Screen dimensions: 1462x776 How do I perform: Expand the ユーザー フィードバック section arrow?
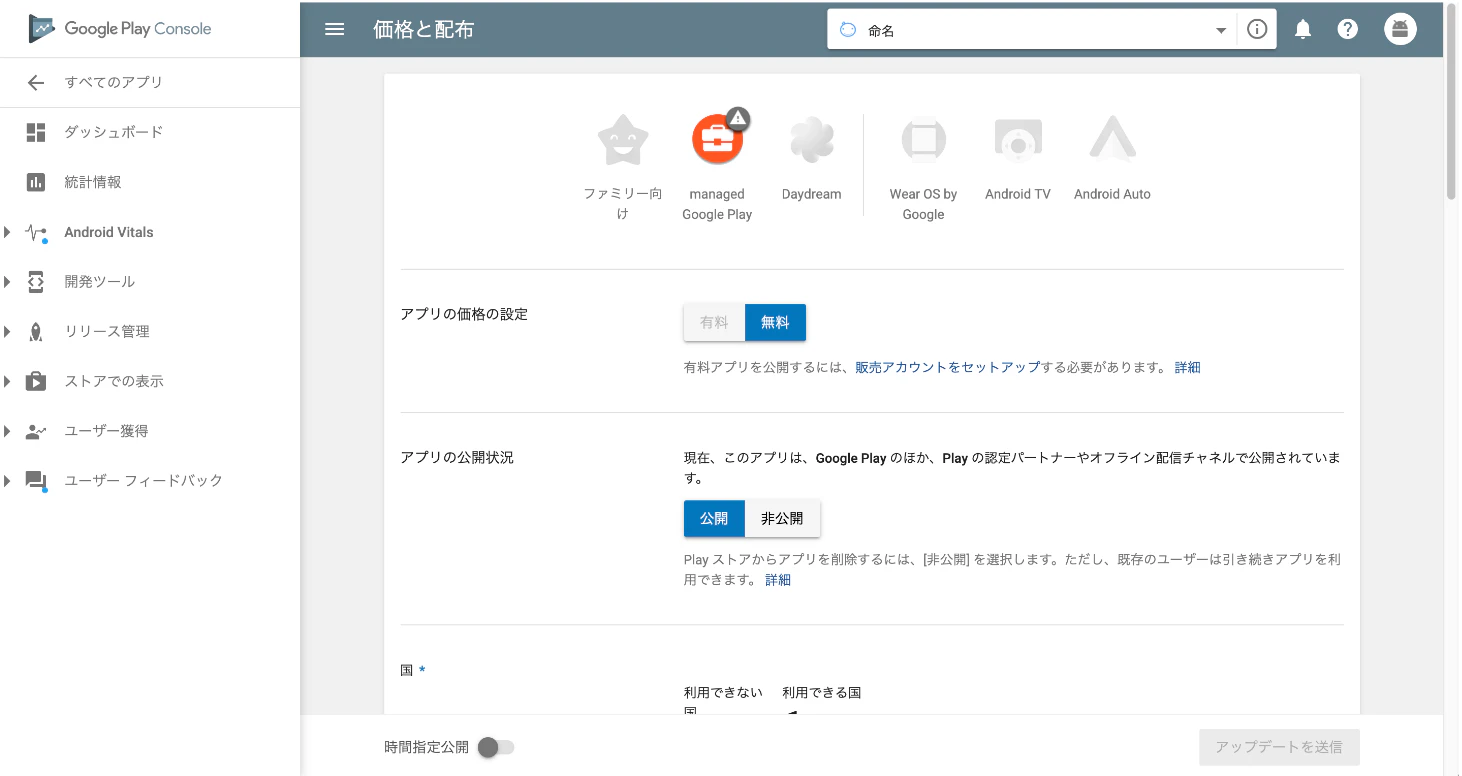[7, 481]
